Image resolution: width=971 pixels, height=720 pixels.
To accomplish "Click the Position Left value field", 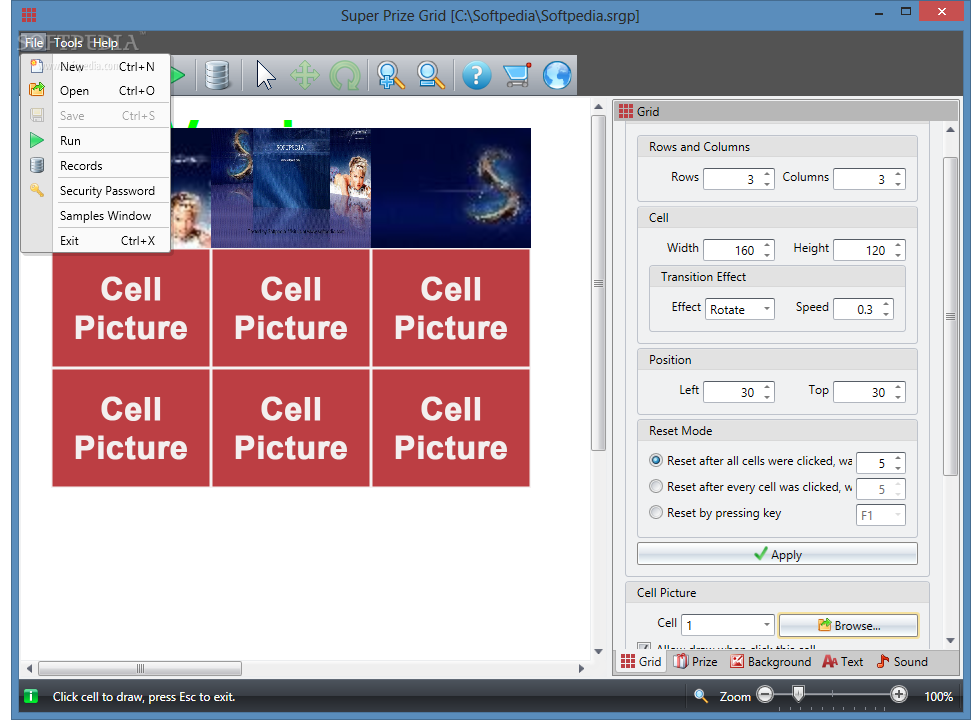I will coord(739,392).
